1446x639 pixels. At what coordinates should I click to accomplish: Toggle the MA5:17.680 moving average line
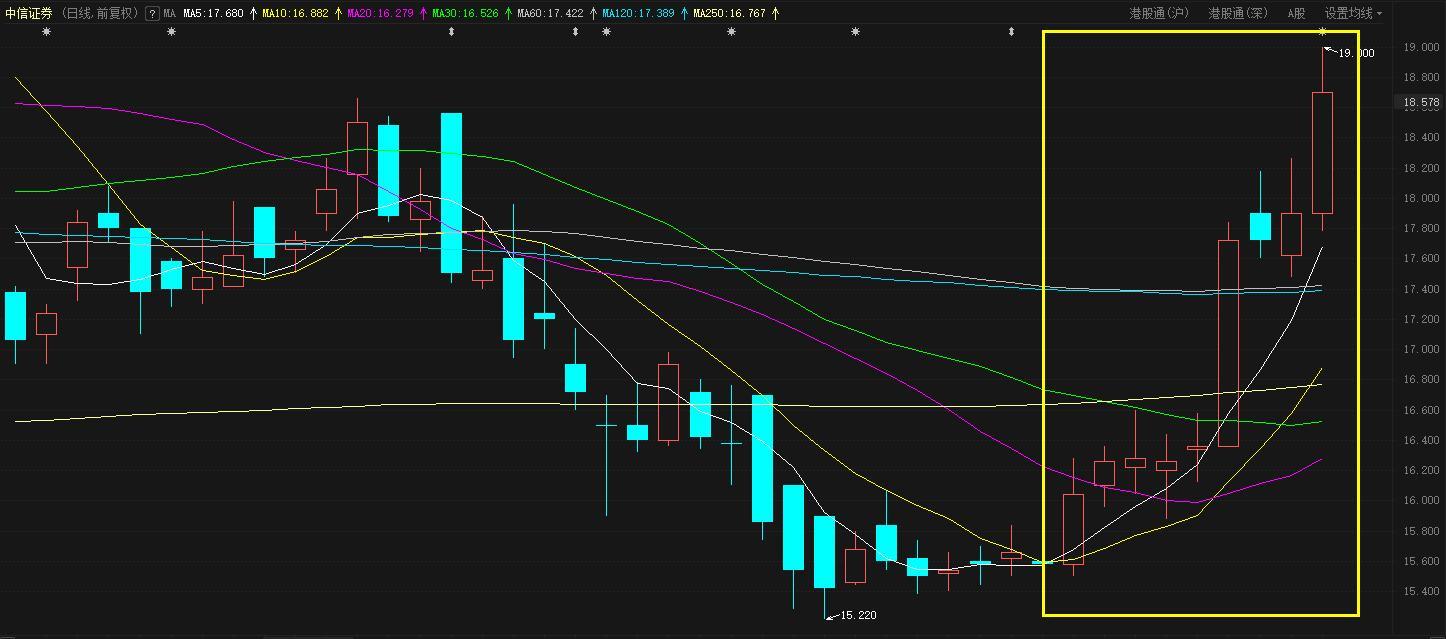pyautogui.click(x=213, y=14)
